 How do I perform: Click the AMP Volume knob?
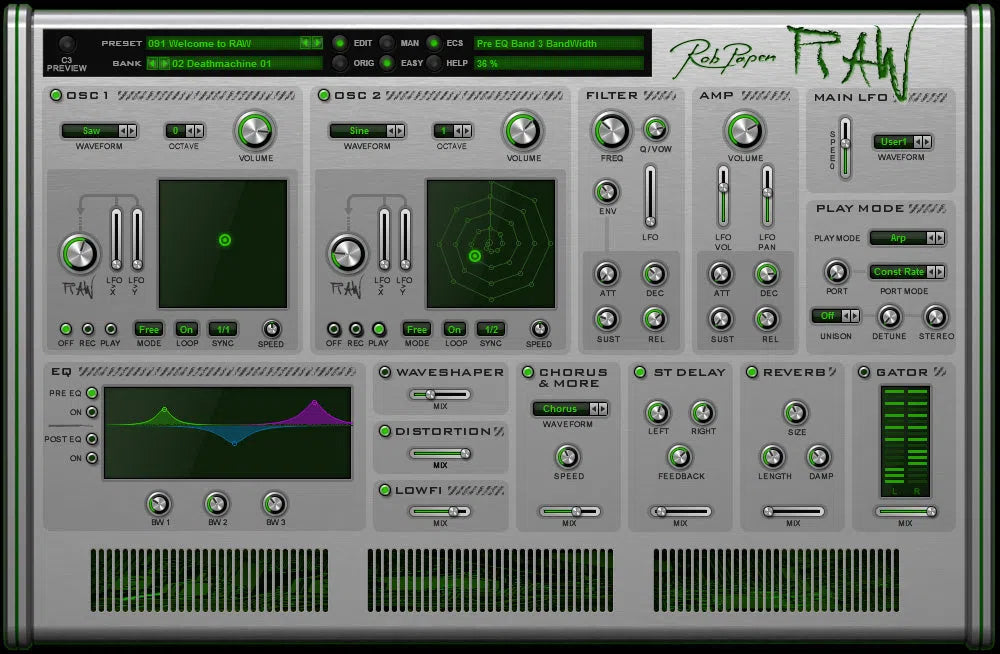point(744,131)
